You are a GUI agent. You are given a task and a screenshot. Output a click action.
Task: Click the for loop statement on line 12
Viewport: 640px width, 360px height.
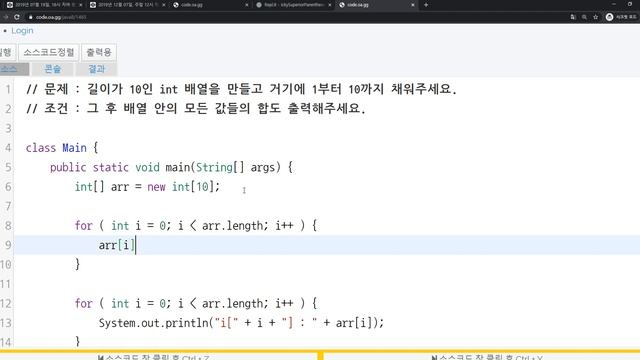pos(196,303)
